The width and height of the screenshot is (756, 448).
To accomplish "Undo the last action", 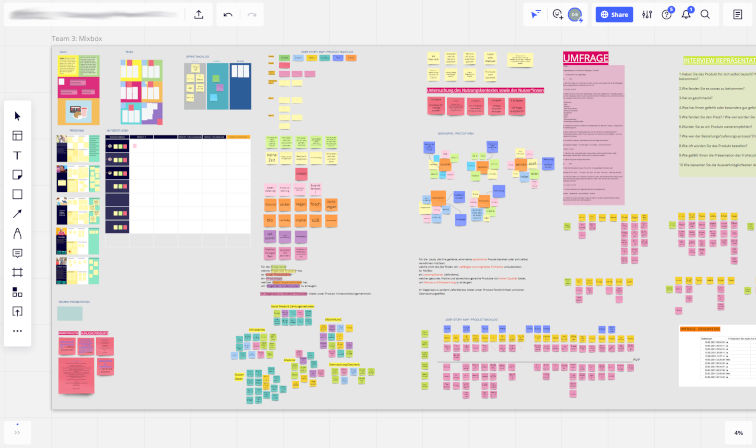I will coord(228,15).
